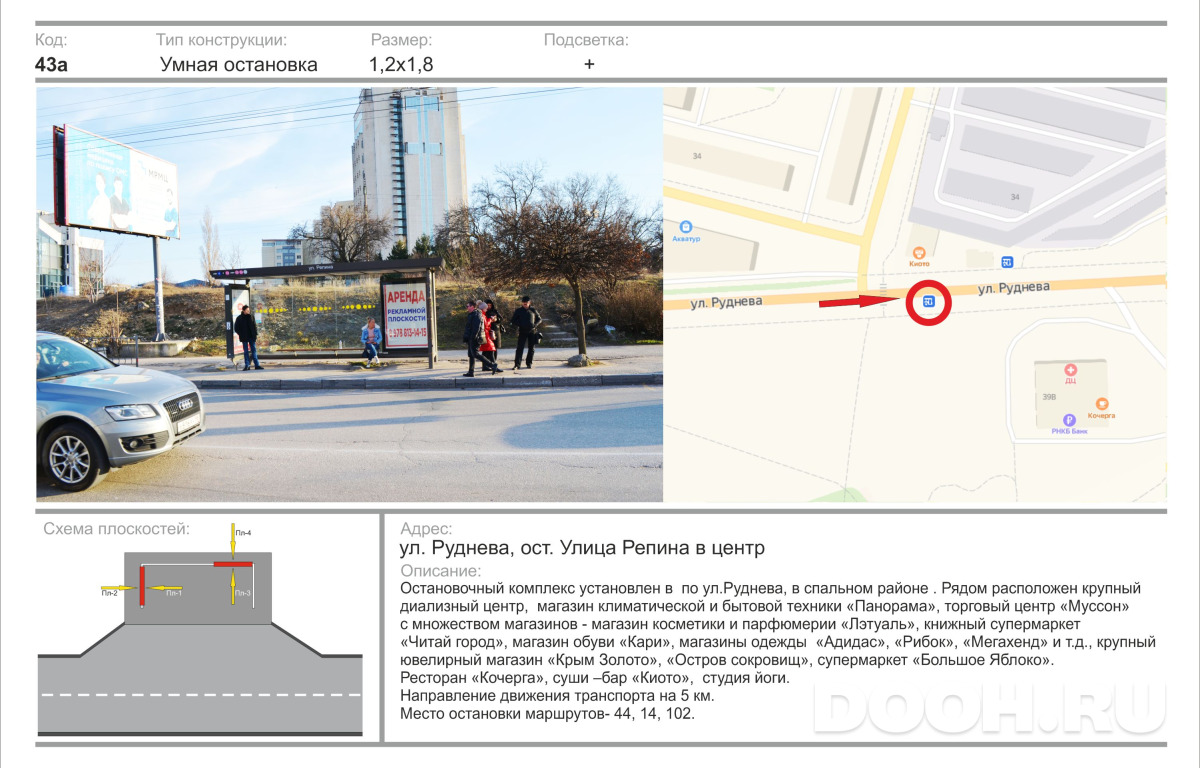Click the line 'Направление движения транспорта на 5 км.'

[x=557, y=696]
